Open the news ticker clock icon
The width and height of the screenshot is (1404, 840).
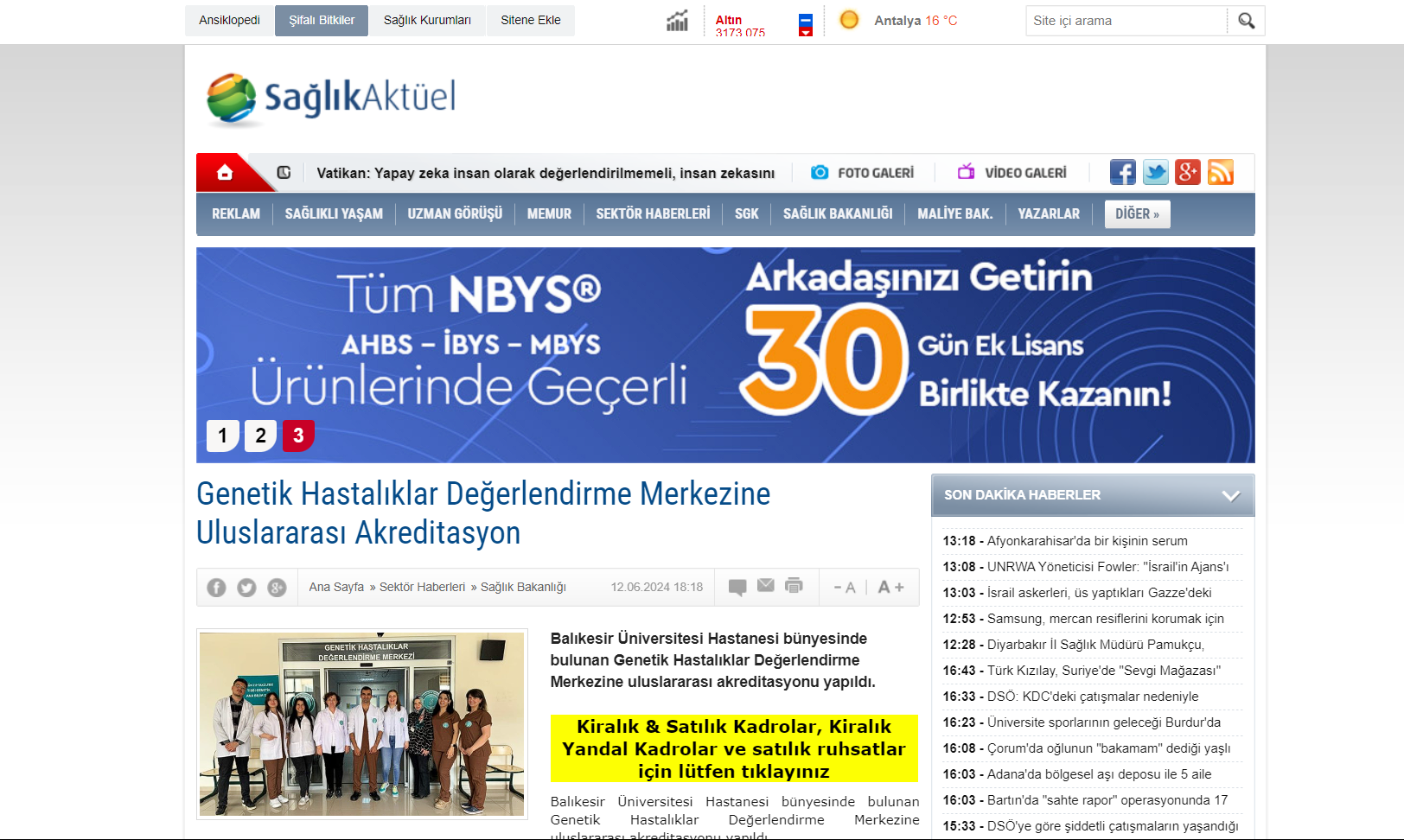[x=284, y=172]
